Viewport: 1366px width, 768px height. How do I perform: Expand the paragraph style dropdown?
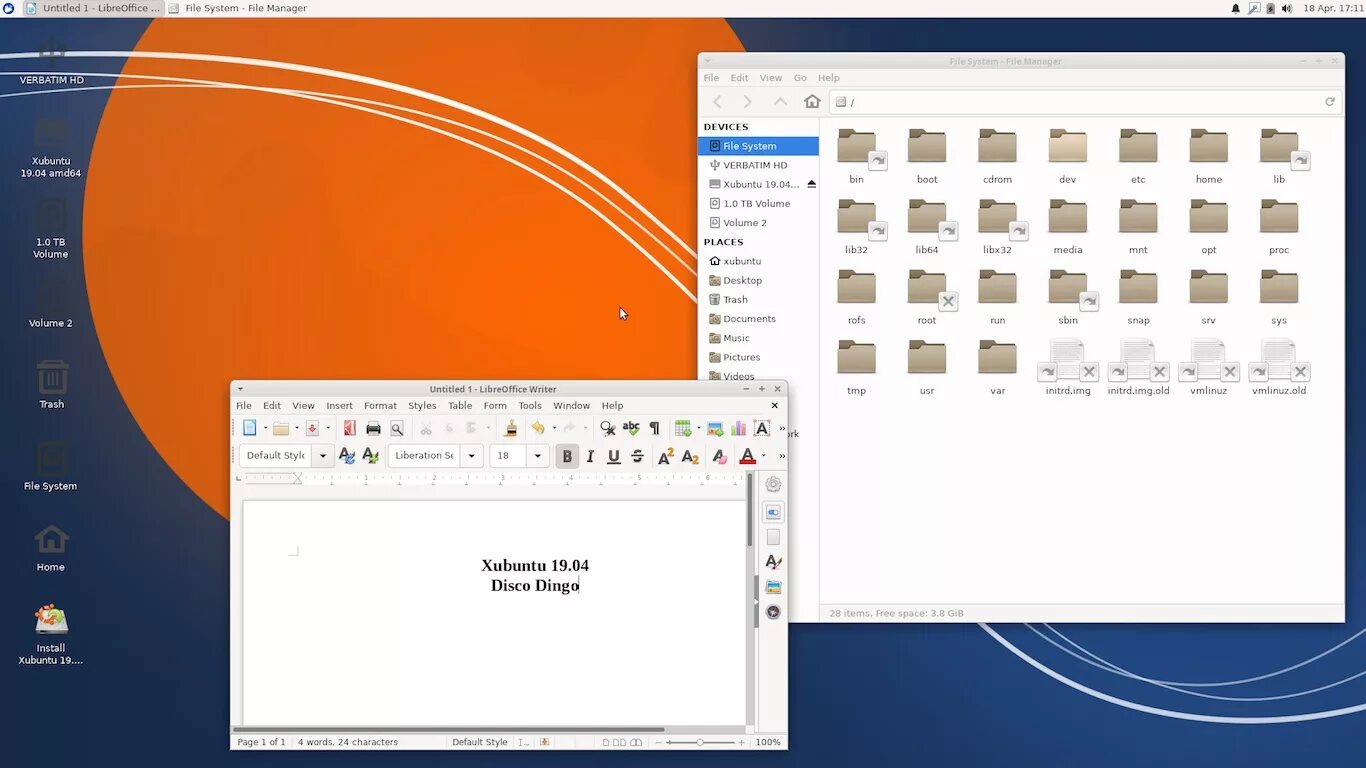point(322,456)
